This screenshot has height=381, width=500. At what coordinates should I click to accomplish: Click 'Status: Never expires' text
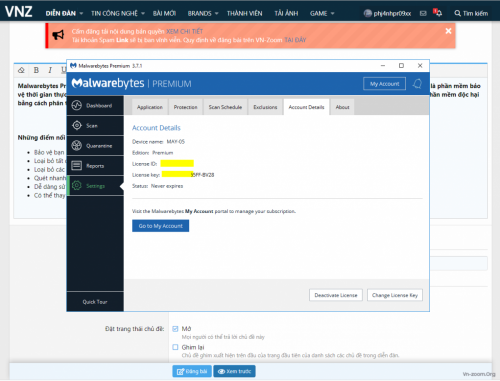tap(157, 186)
